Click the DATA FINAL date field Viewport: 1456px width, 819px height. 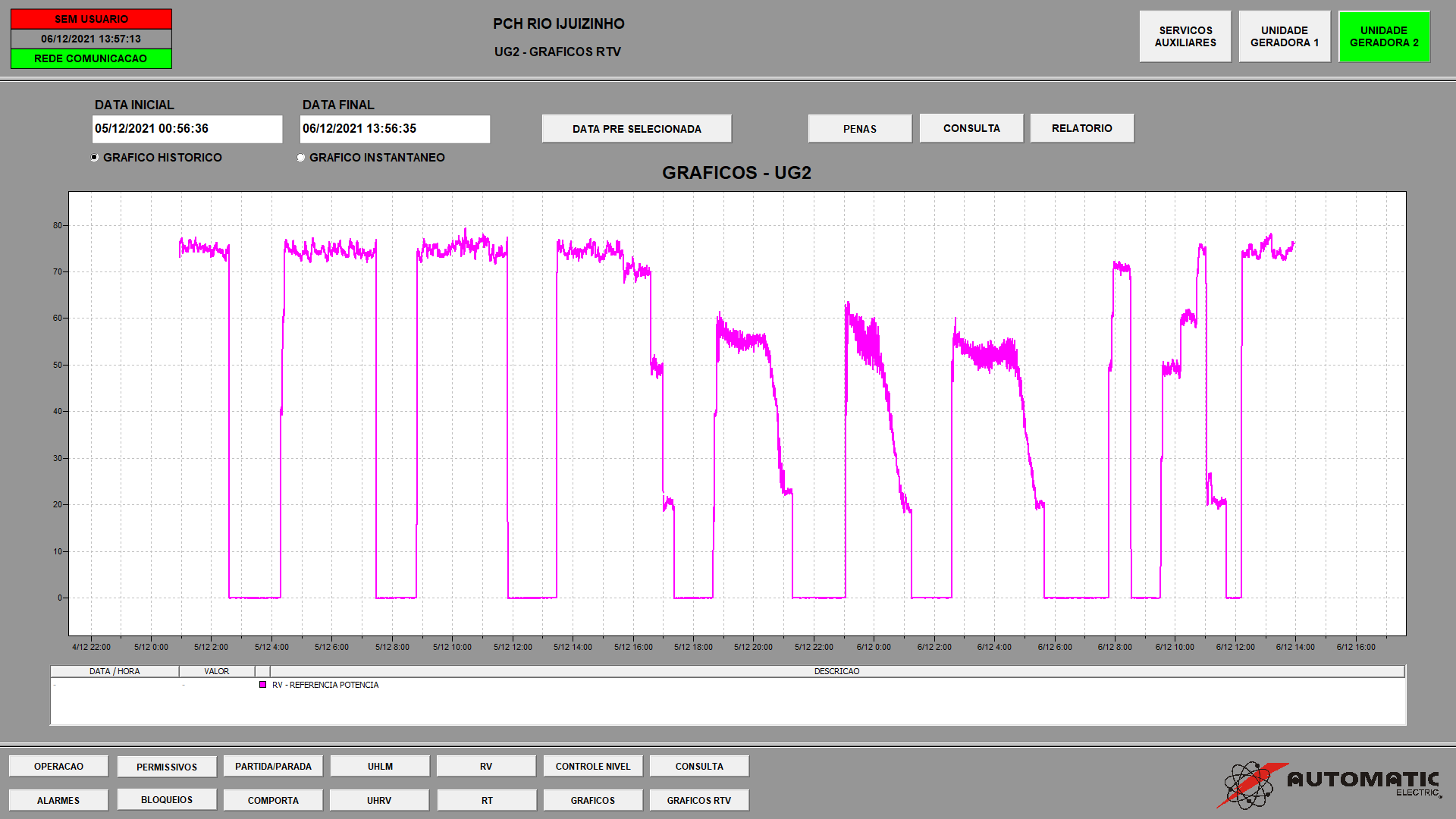point(395,129)
